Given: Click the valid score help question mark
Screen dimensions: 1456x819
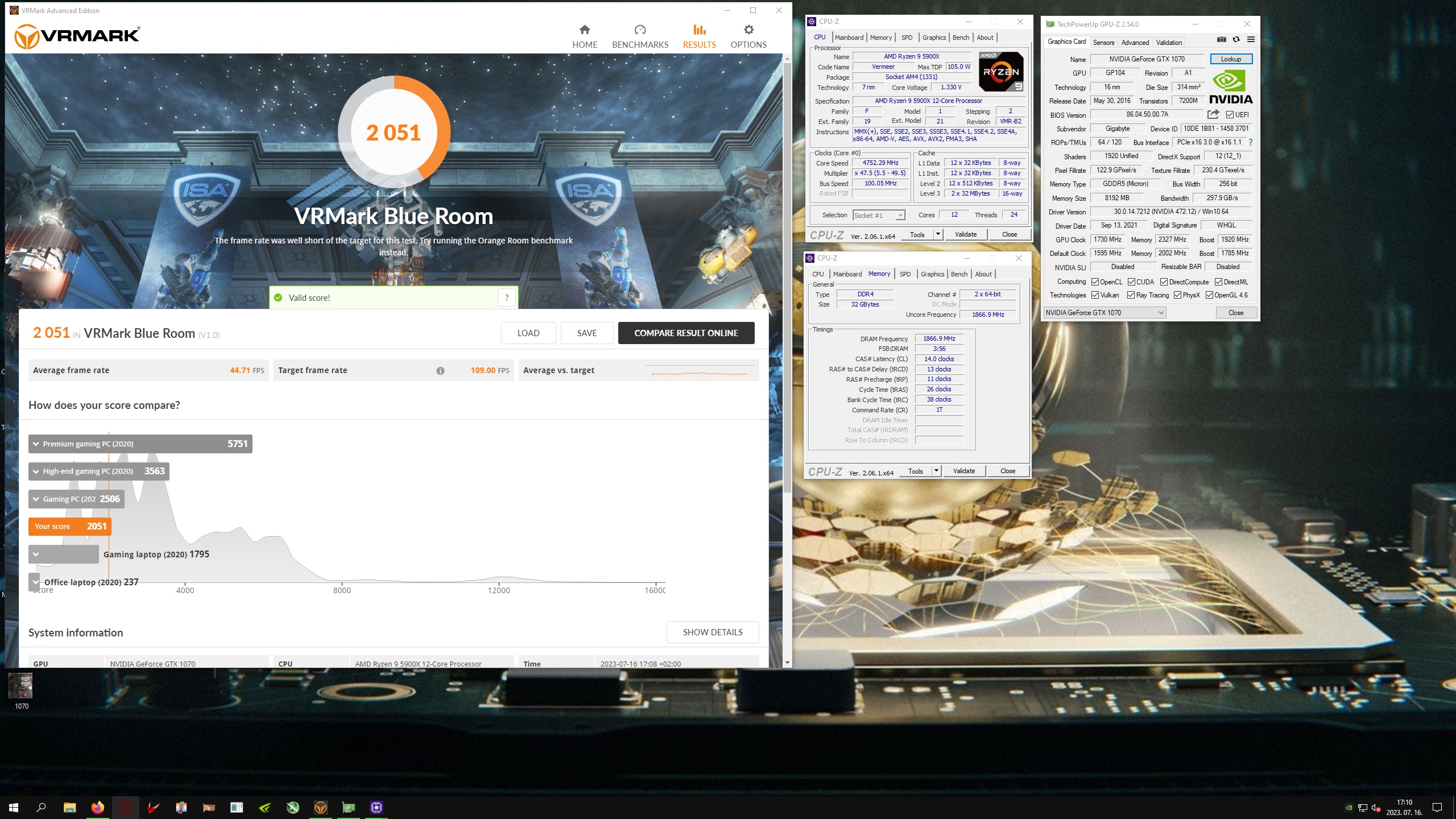Looking at the screenshot, I should pos(506,297).
